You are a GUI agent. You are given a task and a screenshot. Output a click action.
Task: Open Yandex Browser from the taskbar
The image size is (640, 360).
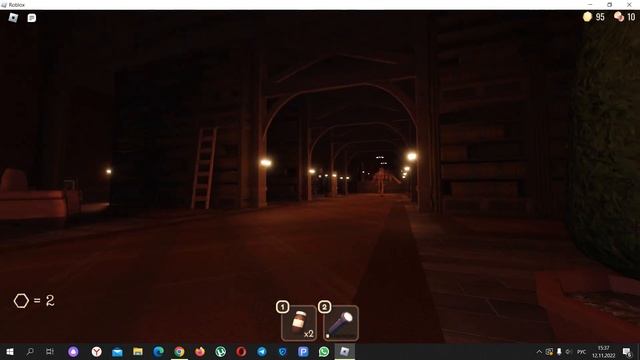tap(96, 351)
